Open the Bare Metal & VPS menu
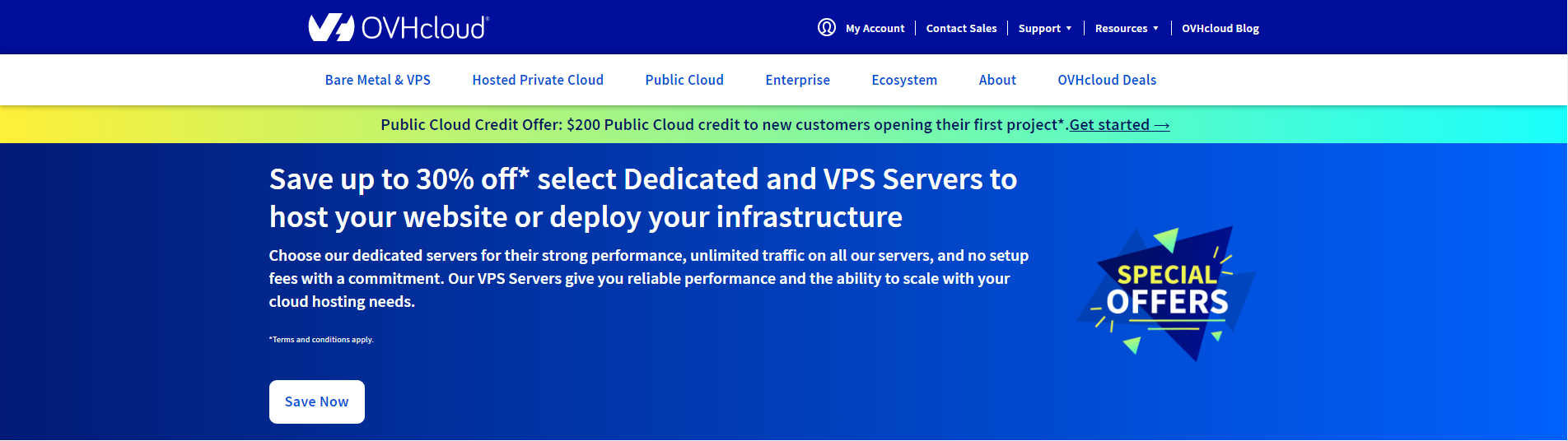 (378, 80)
